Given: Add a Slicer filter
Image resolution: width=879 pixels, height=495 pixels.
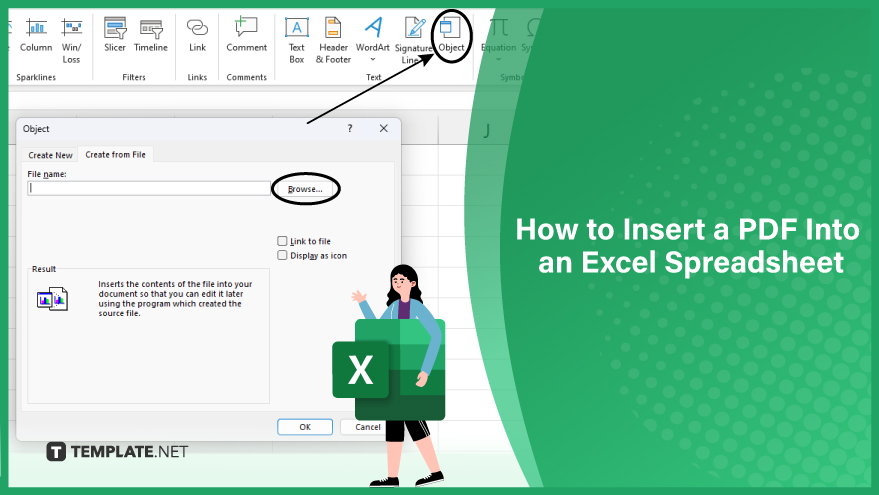Looking at the screenshot, I should (x=115, y=35).
